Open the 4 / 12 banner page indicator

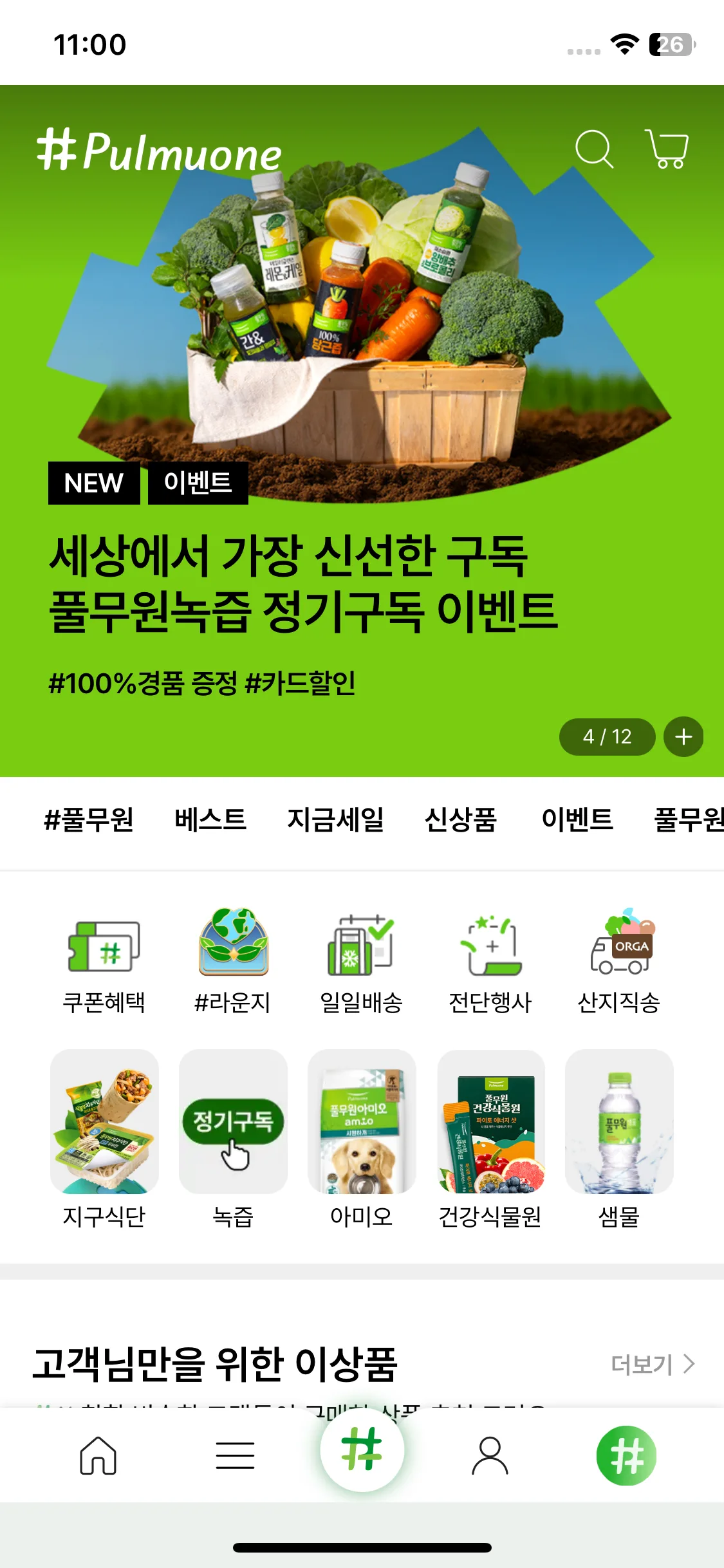point(607,736)
